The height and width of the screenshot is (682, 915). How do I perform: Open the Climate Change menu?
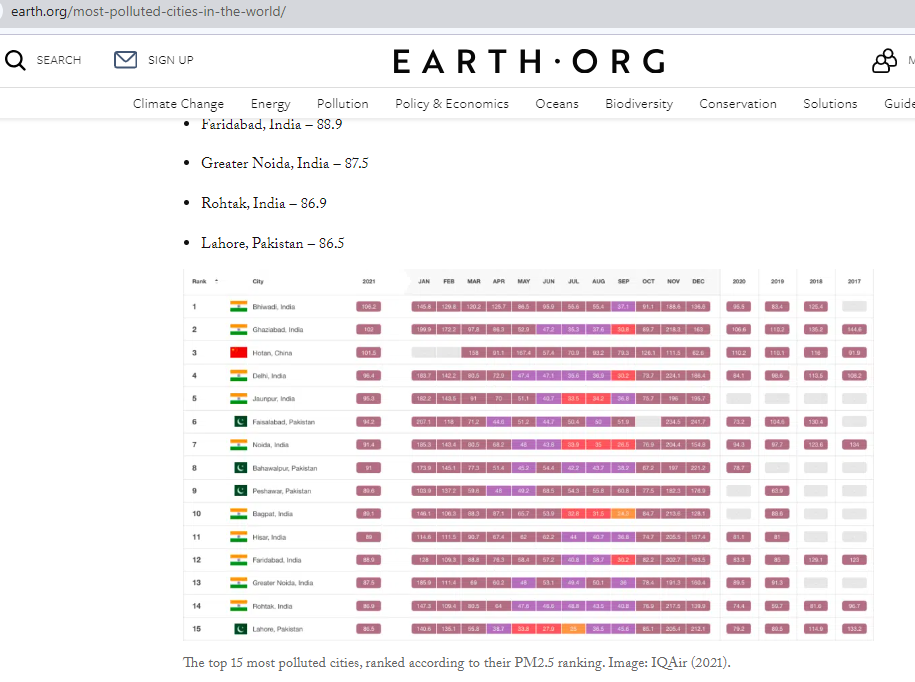pos(178,104)
